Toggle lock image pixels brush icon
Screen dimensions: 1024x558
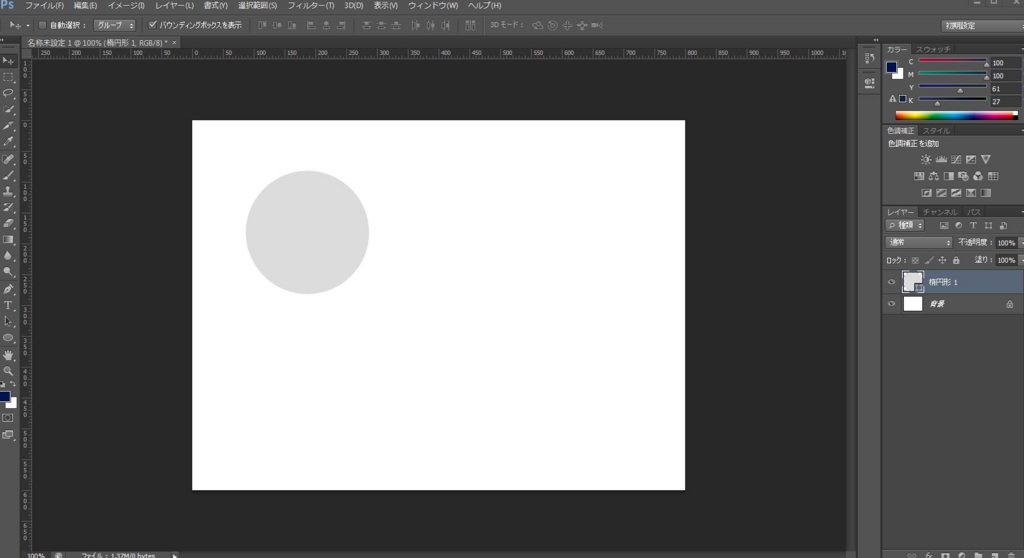pyautogui.click(x=929, y=260)
